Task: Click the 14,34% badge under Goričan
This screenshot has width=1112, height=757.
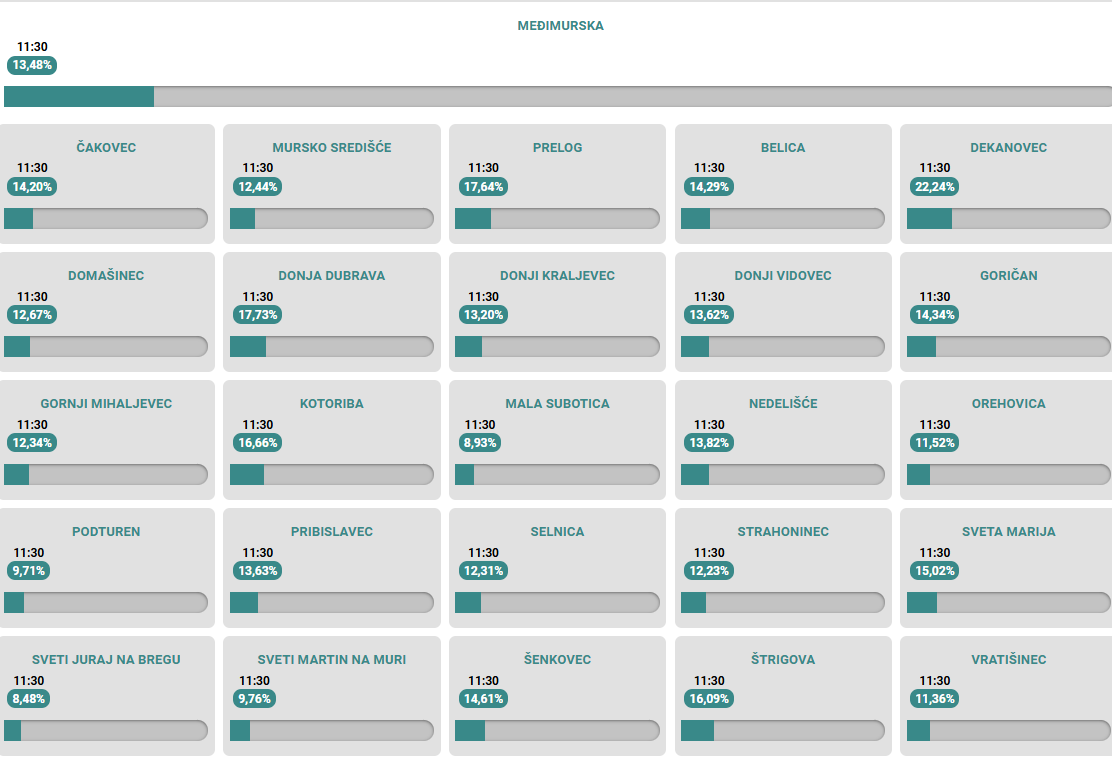Action: coord(932,315)
